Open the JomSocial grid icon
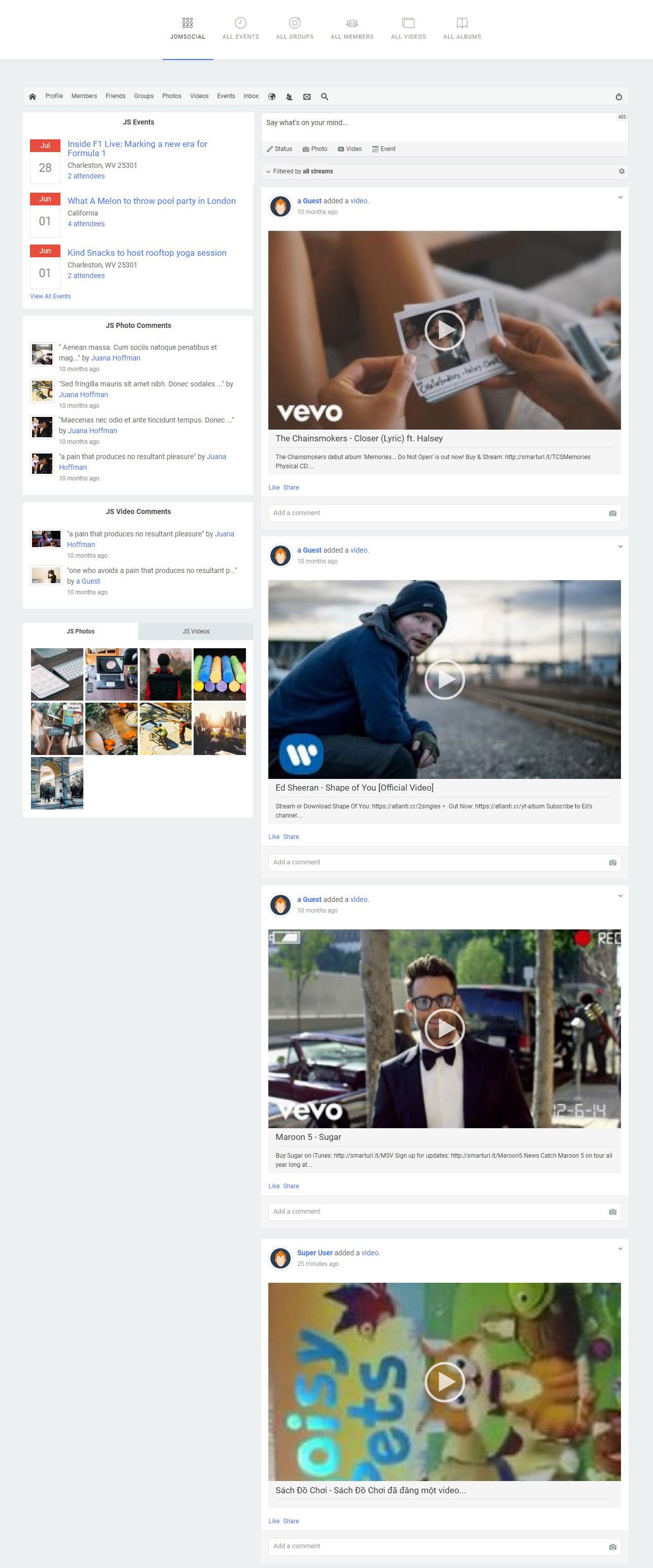The width and height of the screenshot is (653, 1568). coord(188,23)
